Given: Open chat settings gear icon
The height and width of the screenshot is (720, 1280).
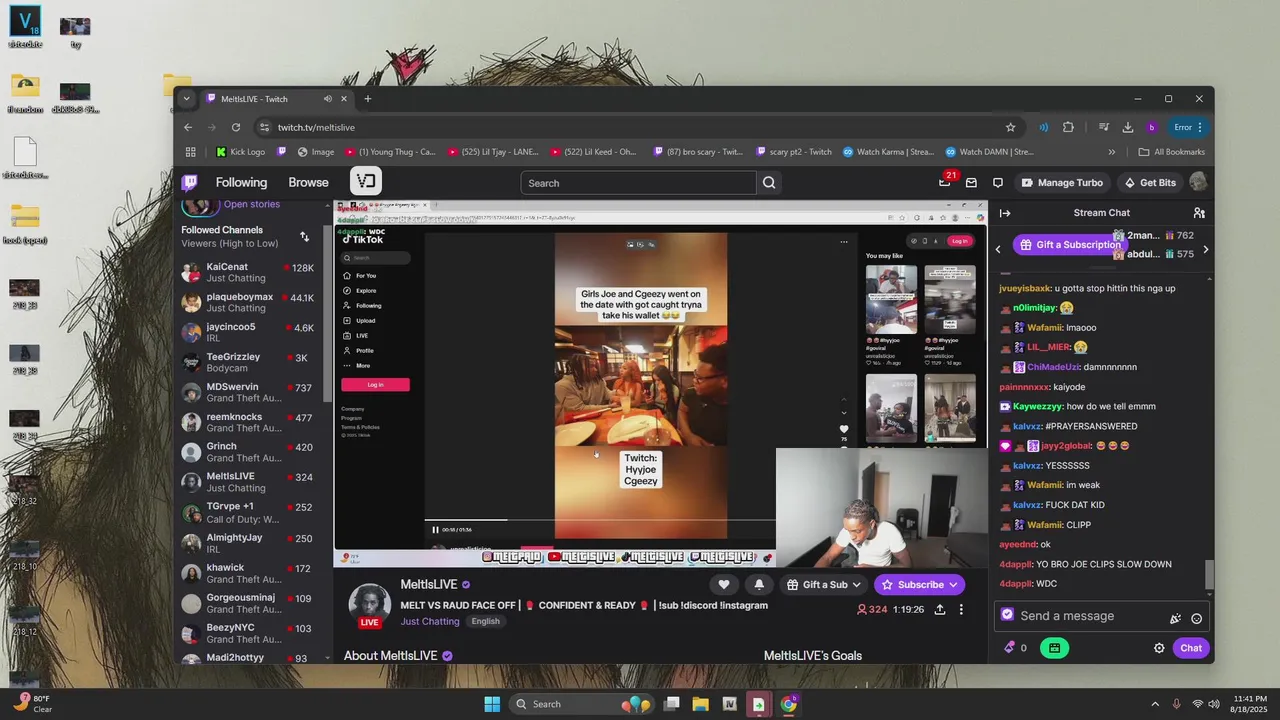Looking at the screenshot, I should (x=1159, y=648).
